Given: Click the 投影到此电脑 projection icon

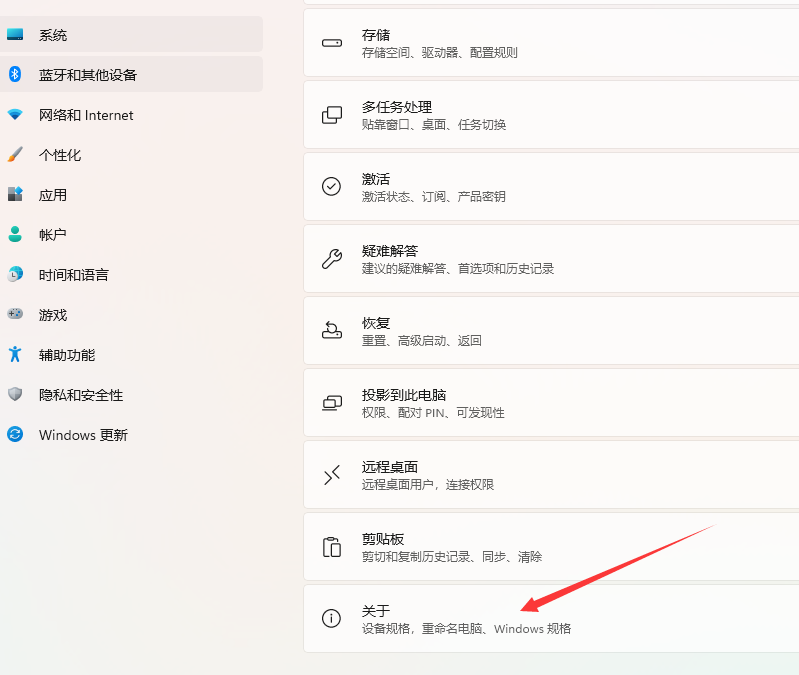Looking at the screenshot, I should pyautogui.click(x=332, y=403).
